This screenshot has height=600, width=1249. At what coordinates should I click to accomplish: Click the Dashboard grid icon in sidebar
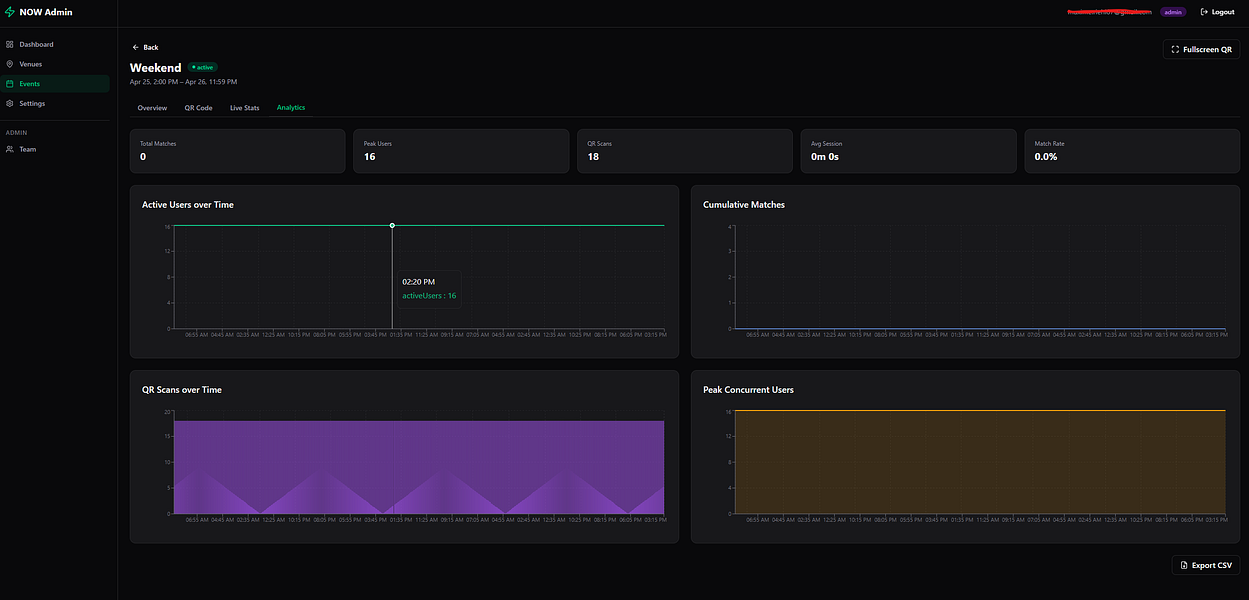pos(10,44)
